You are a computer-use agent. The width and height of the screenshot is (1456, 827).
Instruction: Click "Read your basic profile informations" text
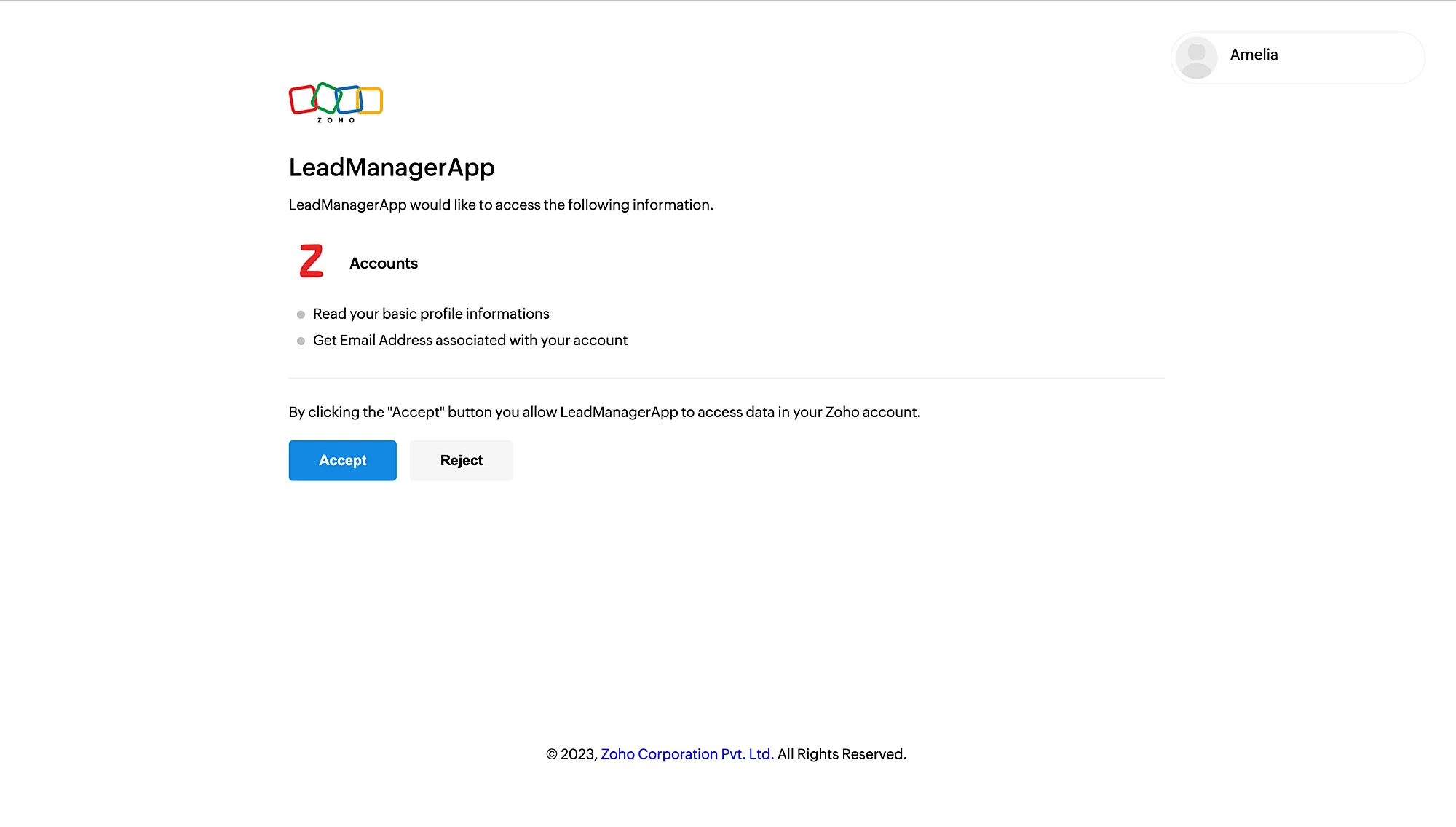point(431,314)
